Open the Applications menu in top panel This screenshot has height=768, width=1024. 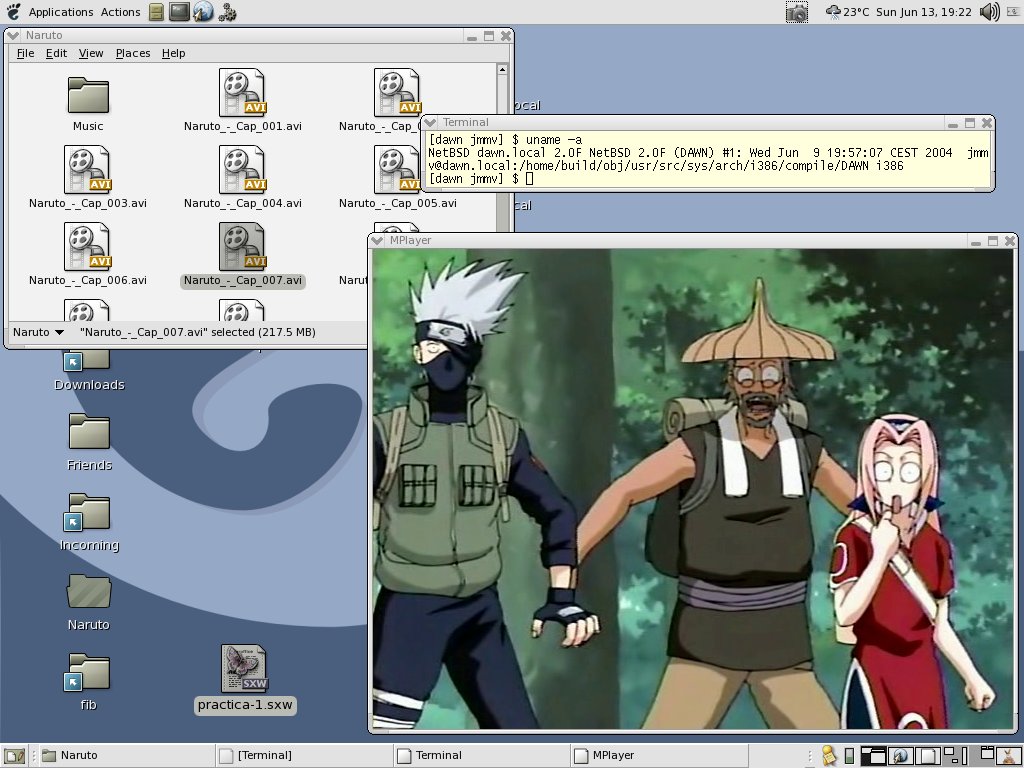click(x=61, y=12)
